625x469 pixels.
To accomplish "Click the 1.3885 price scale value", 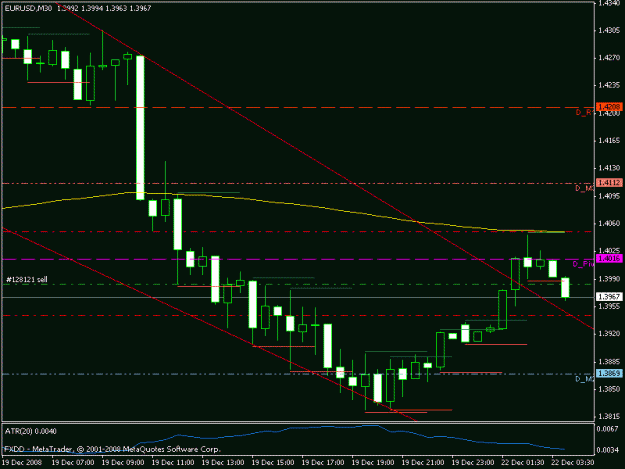I will click(609, 362).
